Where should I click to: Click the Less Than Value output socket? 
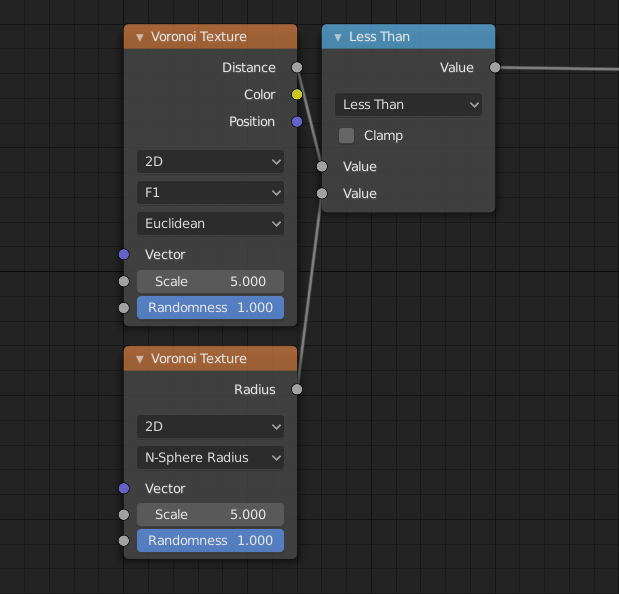pyautogui.click(x=494, y=68)
